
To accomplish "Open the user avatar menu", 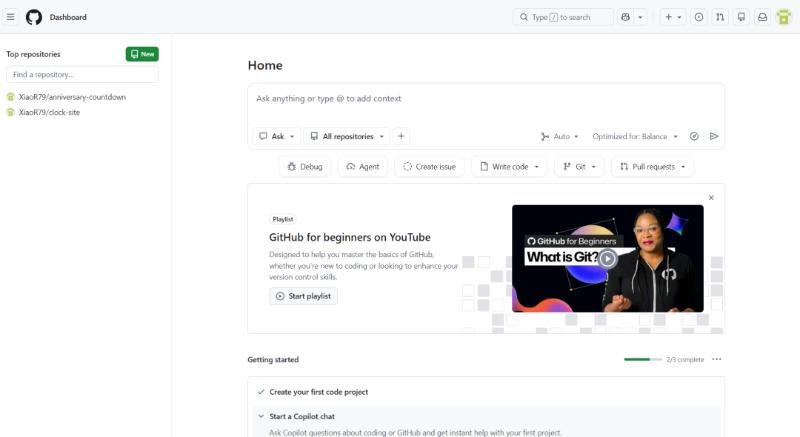I will click(x=784, y=17).
